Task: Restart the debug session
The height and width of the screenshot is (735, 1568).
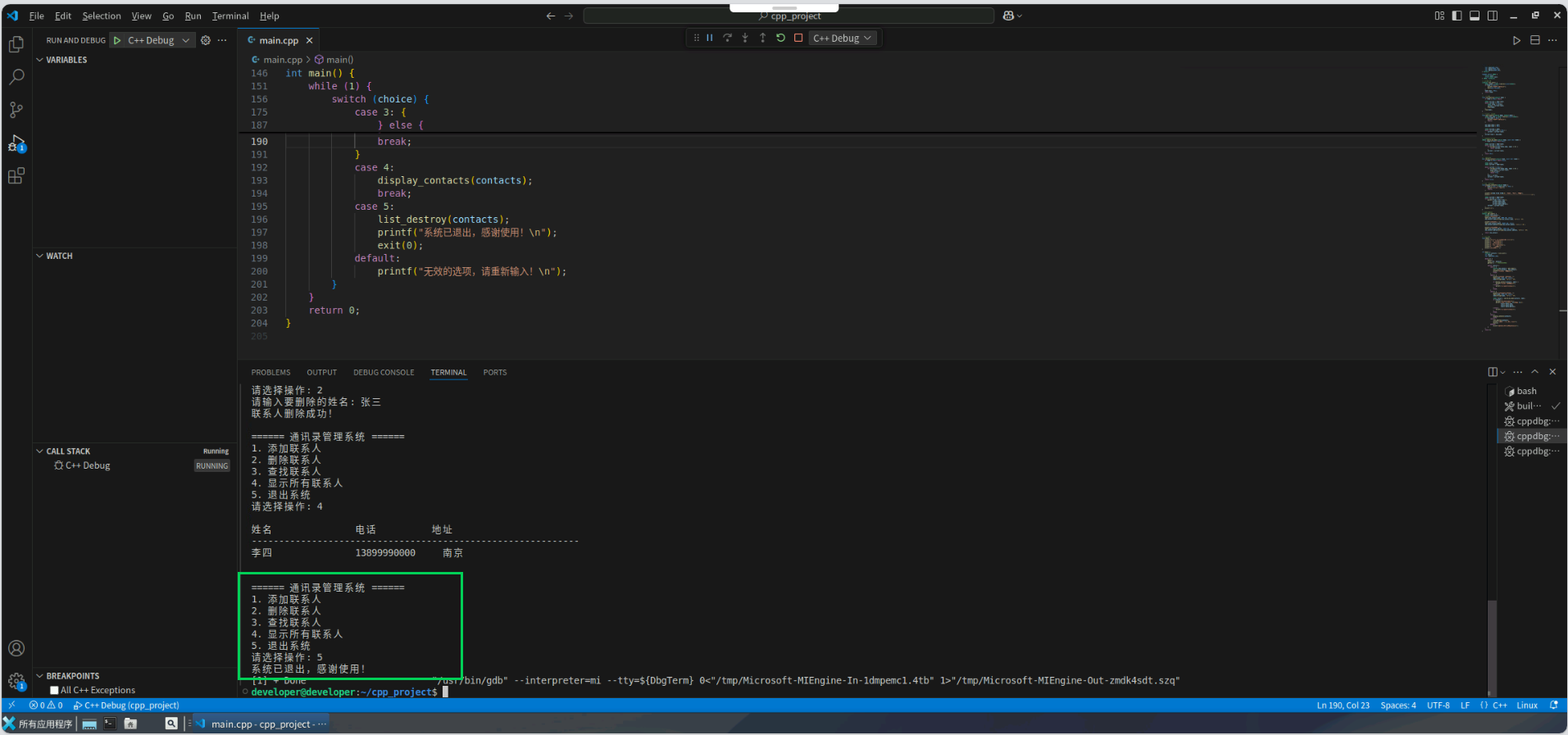Action: pyautogui.click(x=780, y=38)
